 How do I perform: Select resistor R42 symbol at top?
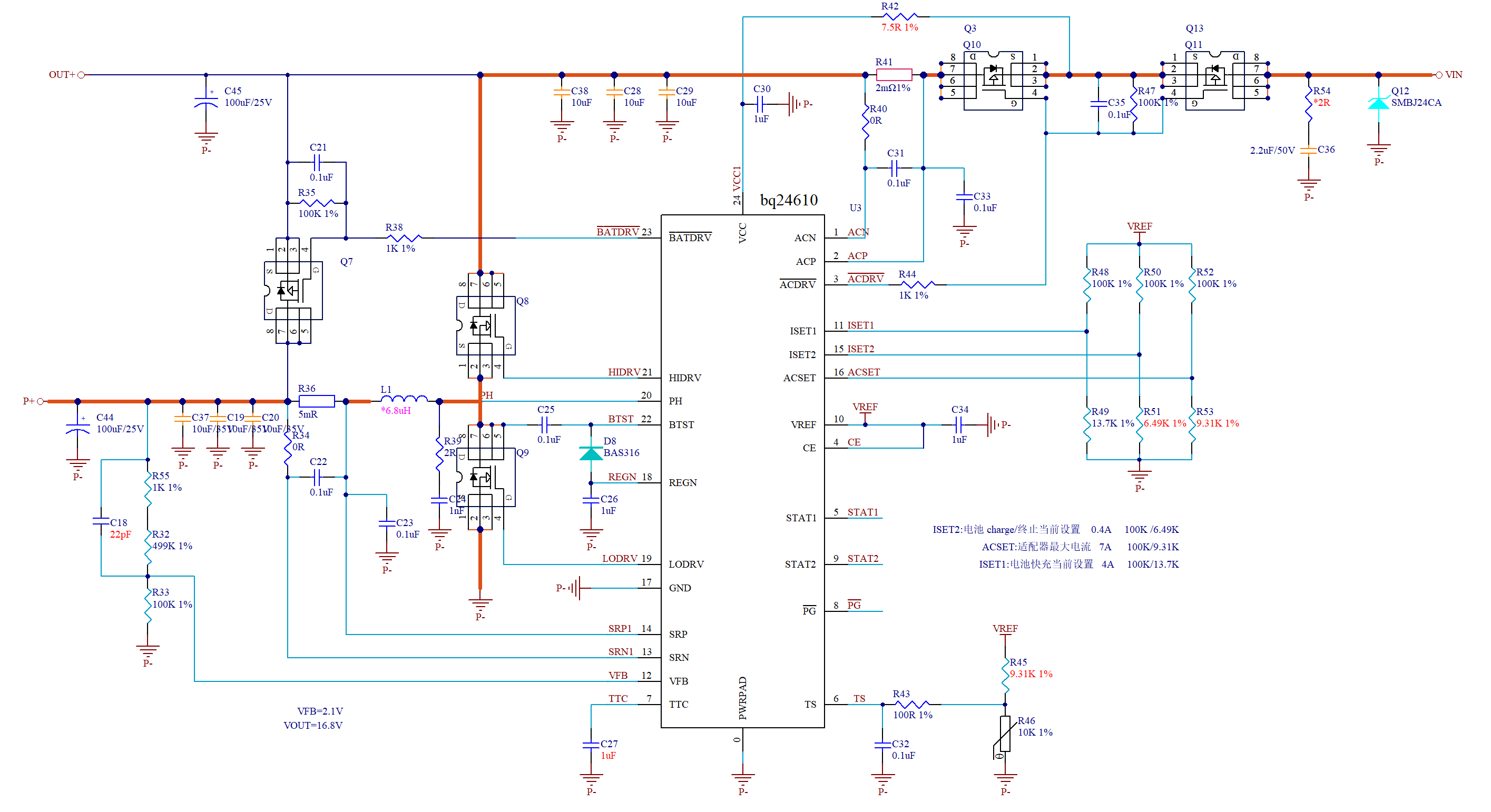pos(900,17)
